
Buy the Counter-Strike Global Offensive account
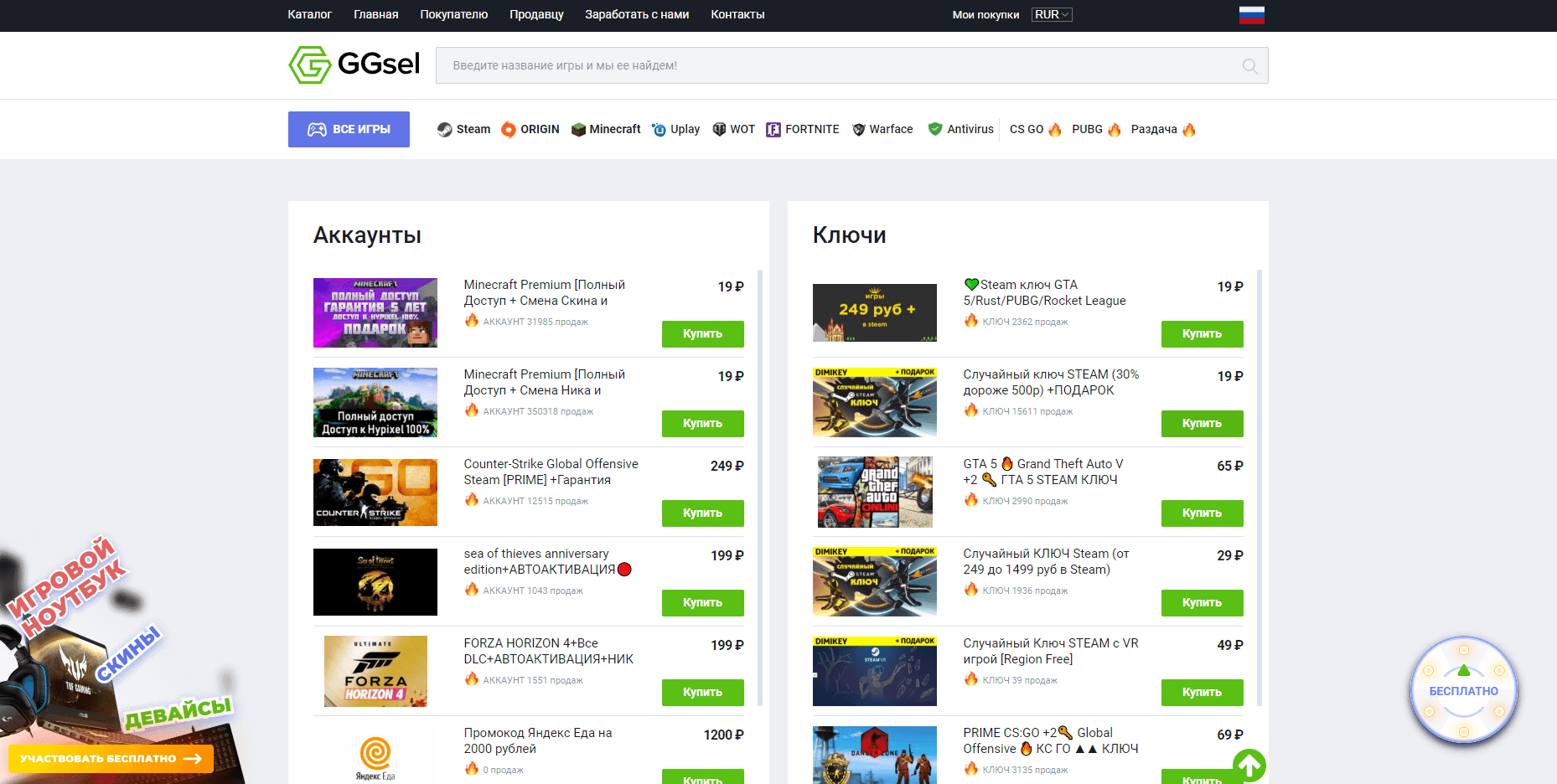tap(702, 513)
